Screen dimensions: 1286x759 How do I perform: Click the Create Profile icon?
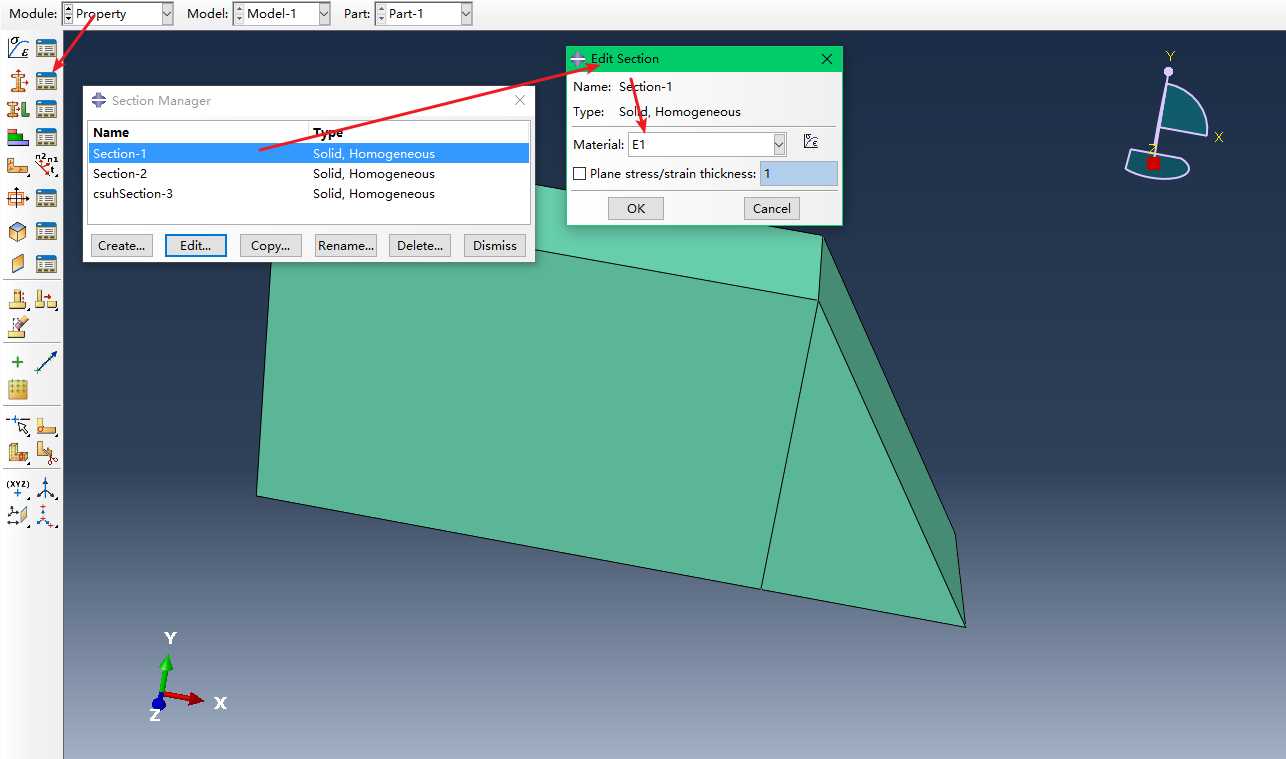click(18, 198)
